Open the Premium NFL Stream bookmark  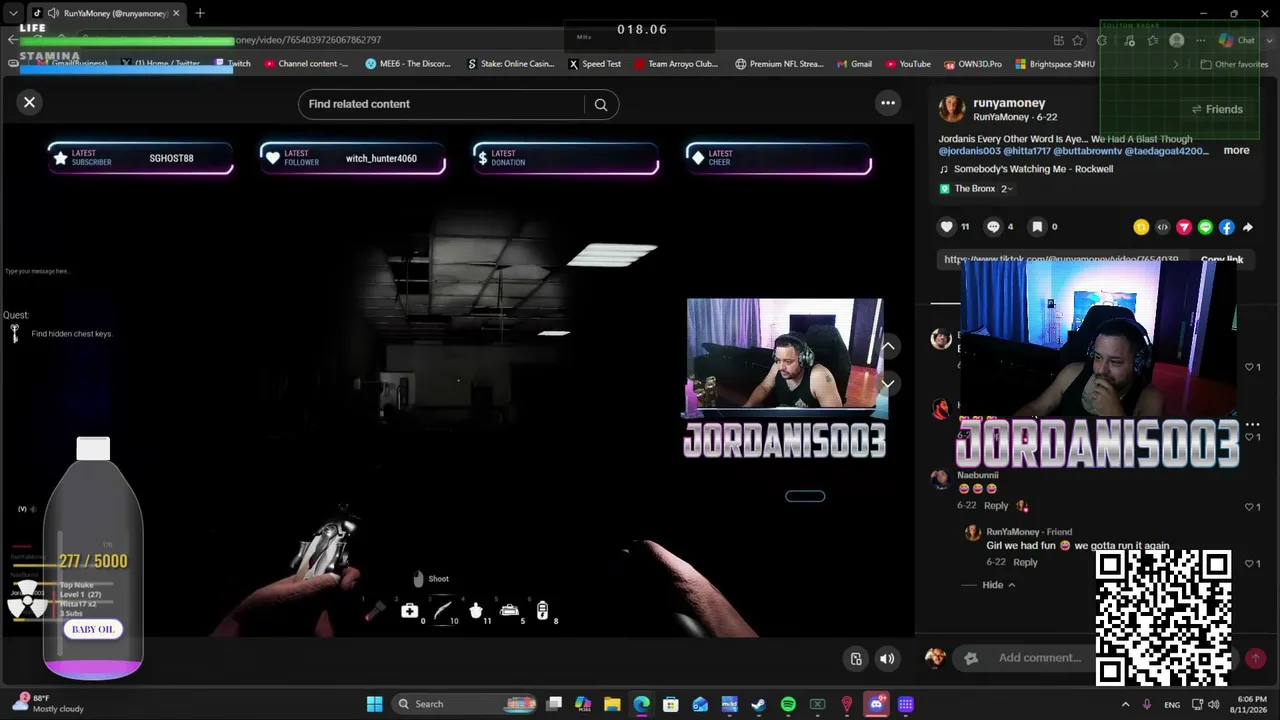[x=779, y=64]
